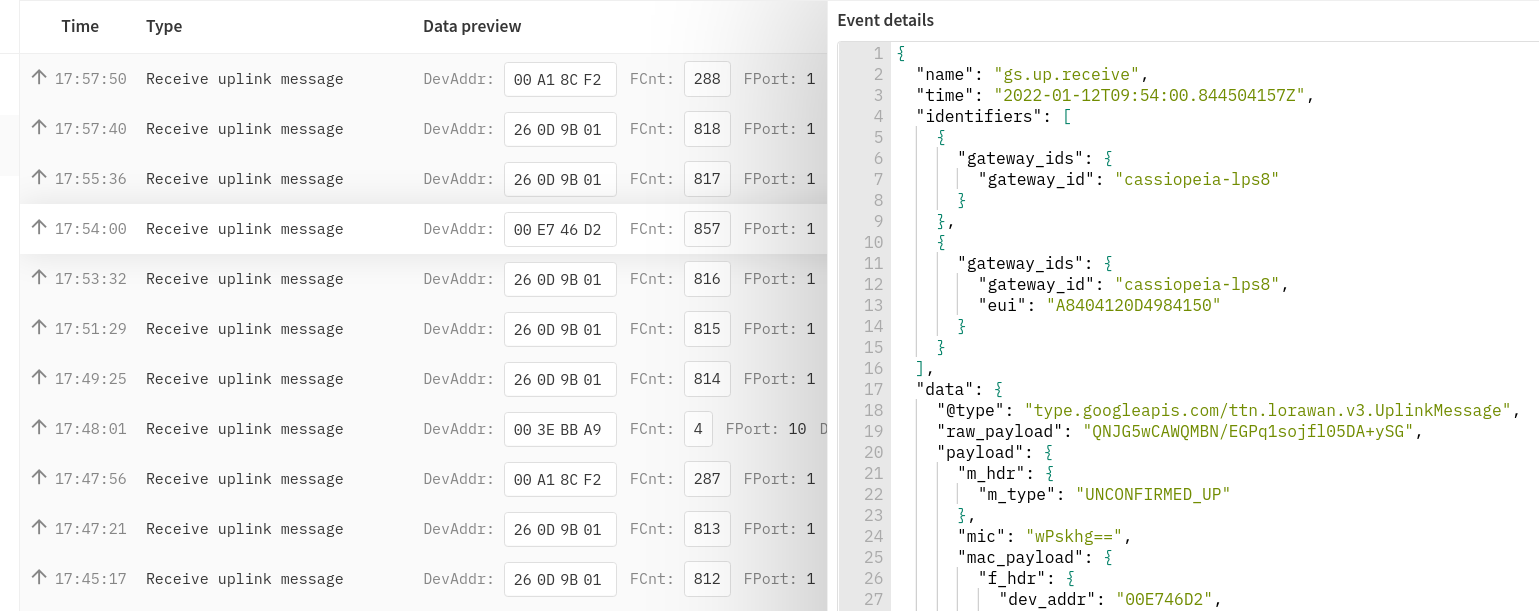Click the Time column header
The height and width of the screenshot is (611, 1539).
[80, 26]
